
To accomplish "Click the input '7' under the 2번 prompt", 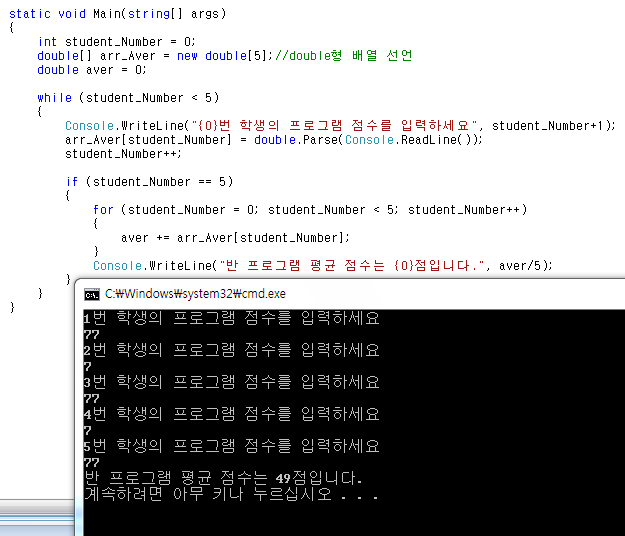I will pyautogui.click(x=87, y=366).
